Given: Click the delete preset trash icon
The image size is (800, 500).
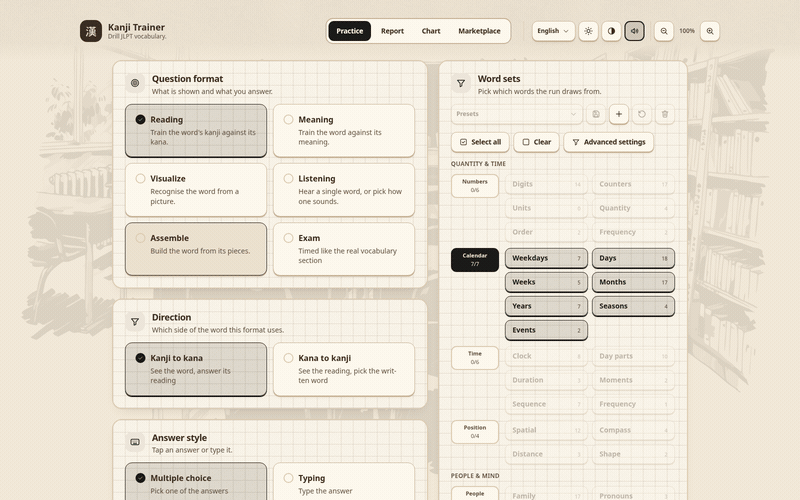Looking at the screenshot, I should coord(664,114).
